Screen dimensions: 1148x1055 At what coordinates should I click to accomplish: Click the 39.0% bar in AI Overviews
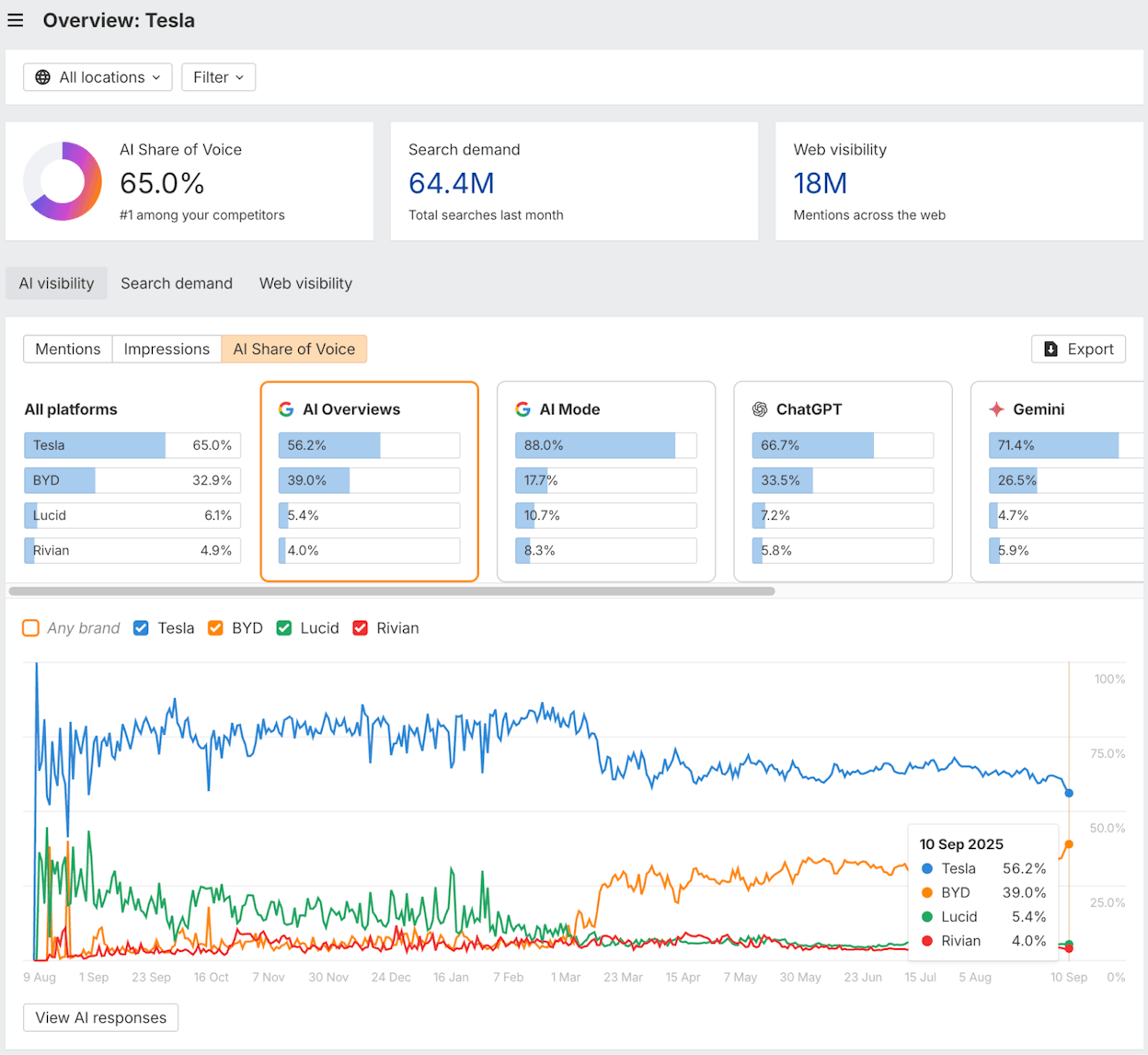point(369,480)
